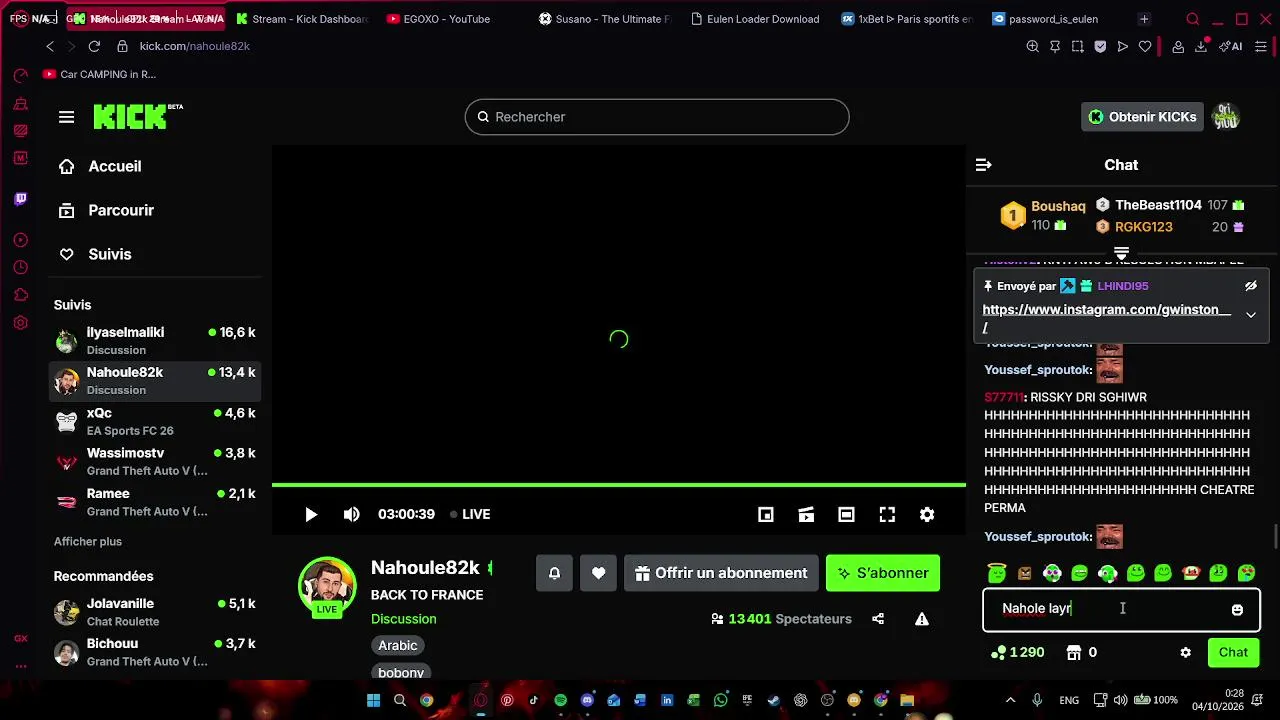1280x720 pixels.
Task: Go to Parcourir in the sidebar
Action: coord(106,210)
